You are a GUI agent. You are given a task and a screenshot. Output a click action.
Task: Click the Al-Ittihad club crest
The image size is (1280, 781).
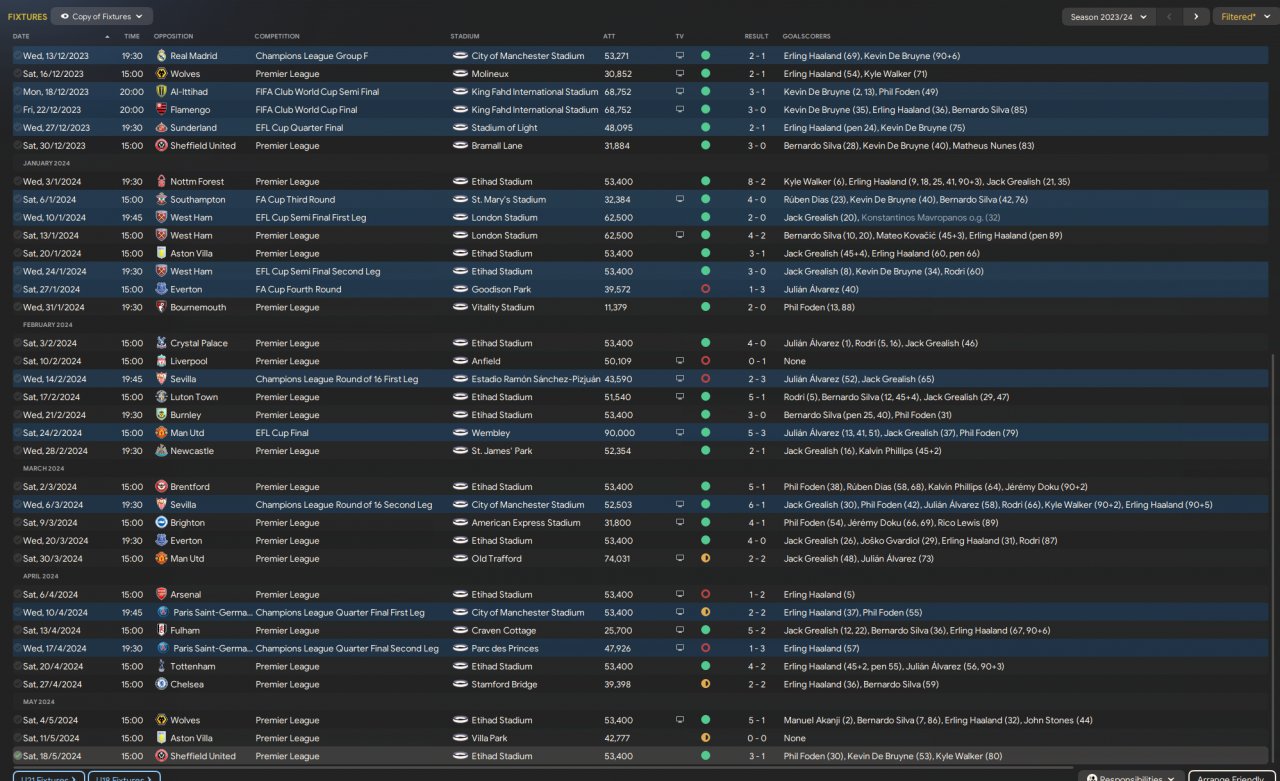point(162,92)
